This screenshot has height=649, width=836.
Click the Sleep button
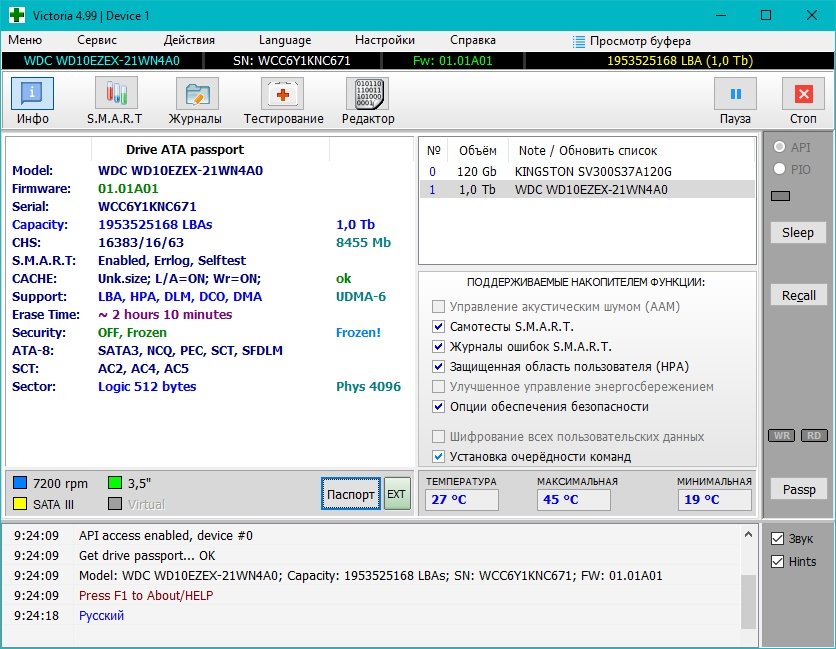pyautogui.click(x=798, y=233)
